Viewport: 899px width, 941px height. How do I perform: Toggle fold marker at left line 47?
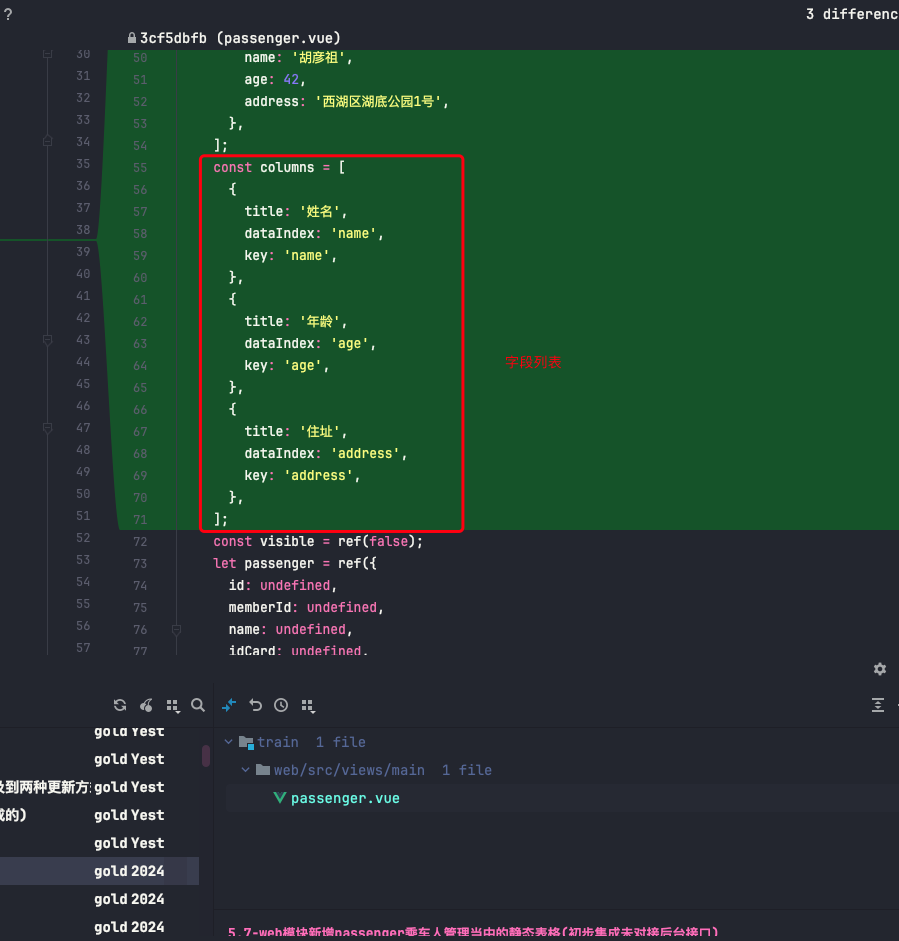click(x=47, y=427)
